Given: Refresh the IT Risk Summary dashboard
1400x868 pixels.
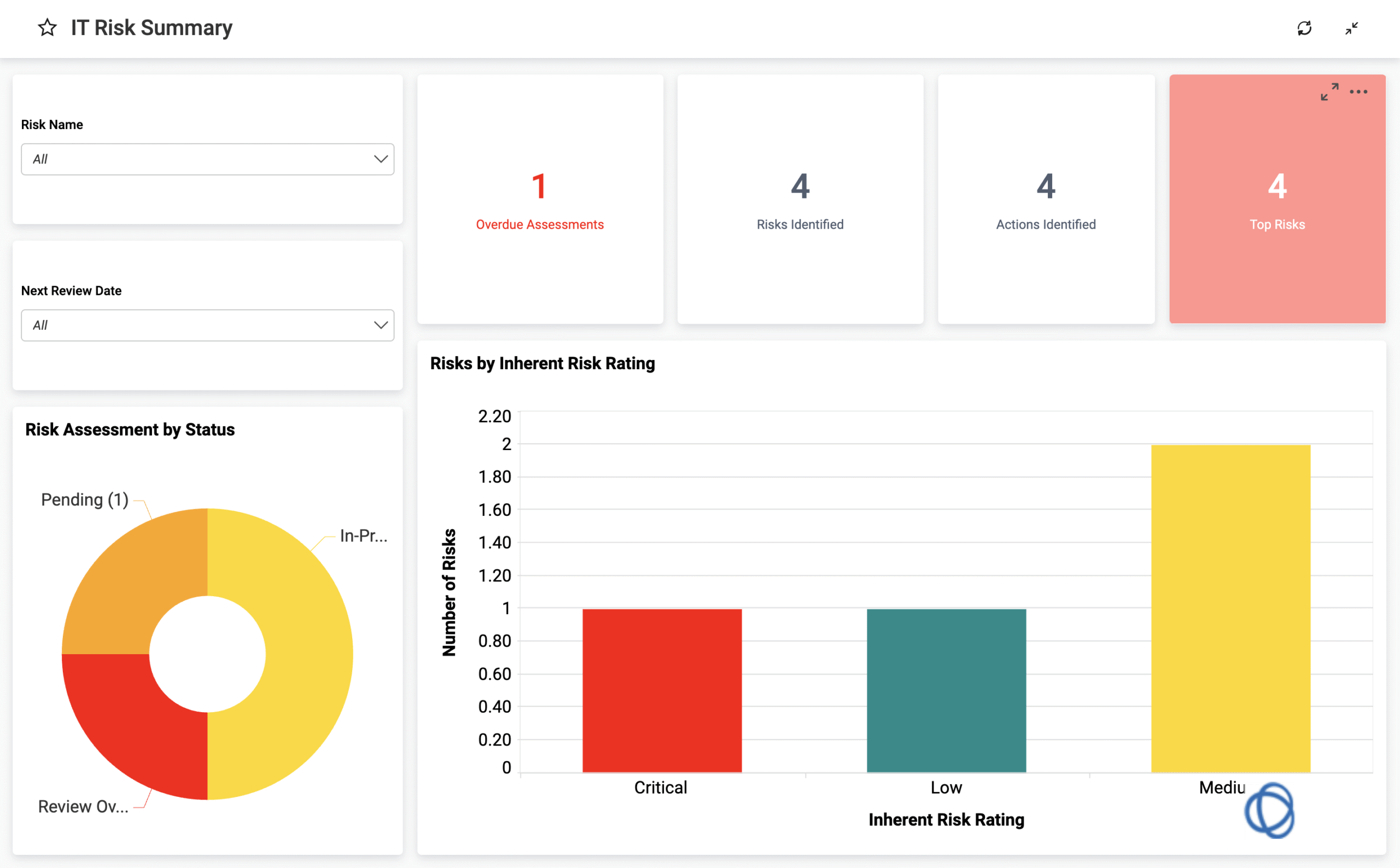Looking at the screenshot, I should click(1304, 28).
